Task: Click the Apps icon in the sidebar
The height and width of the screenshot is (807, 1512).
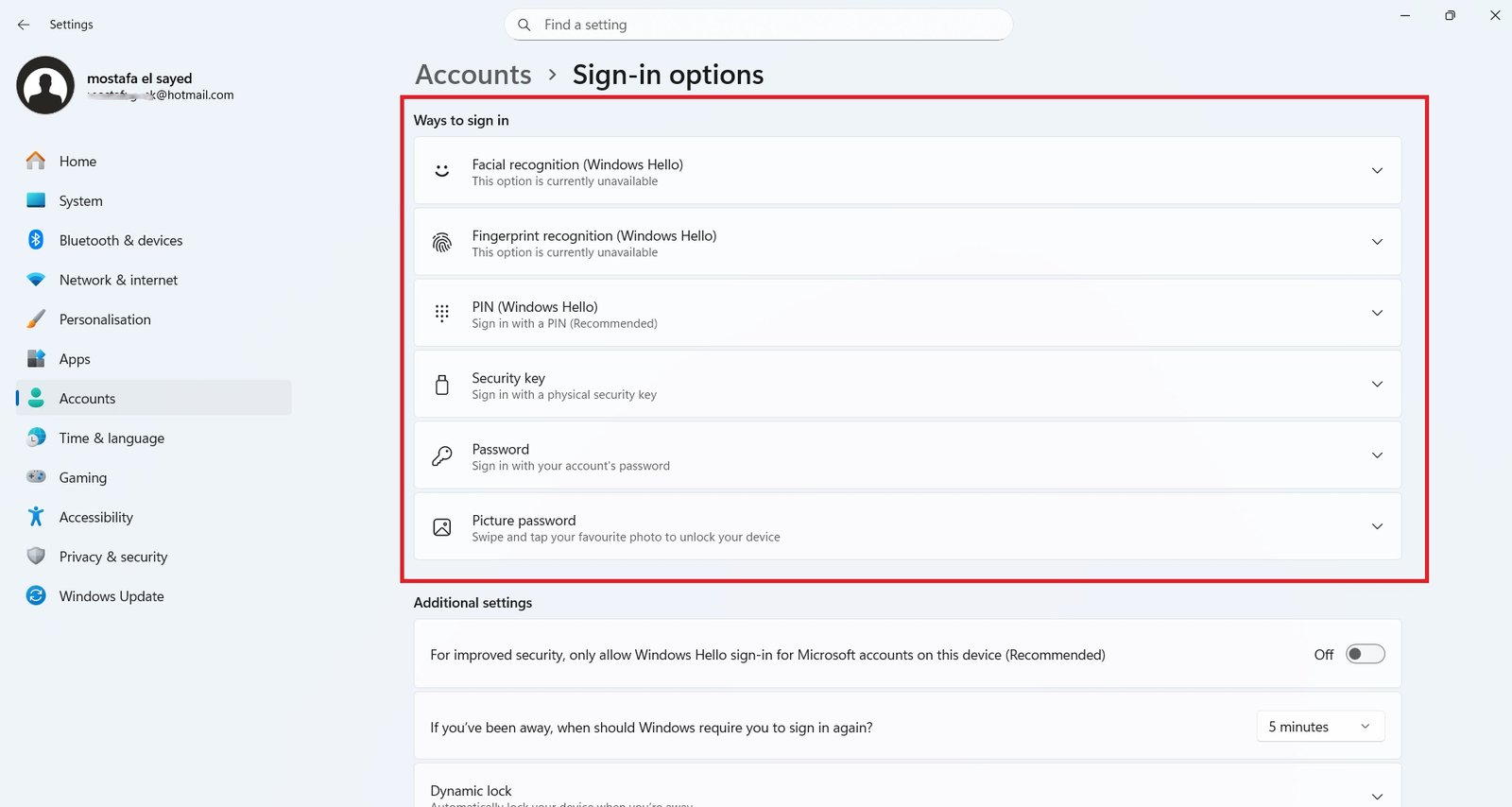Action: (36, 359)
